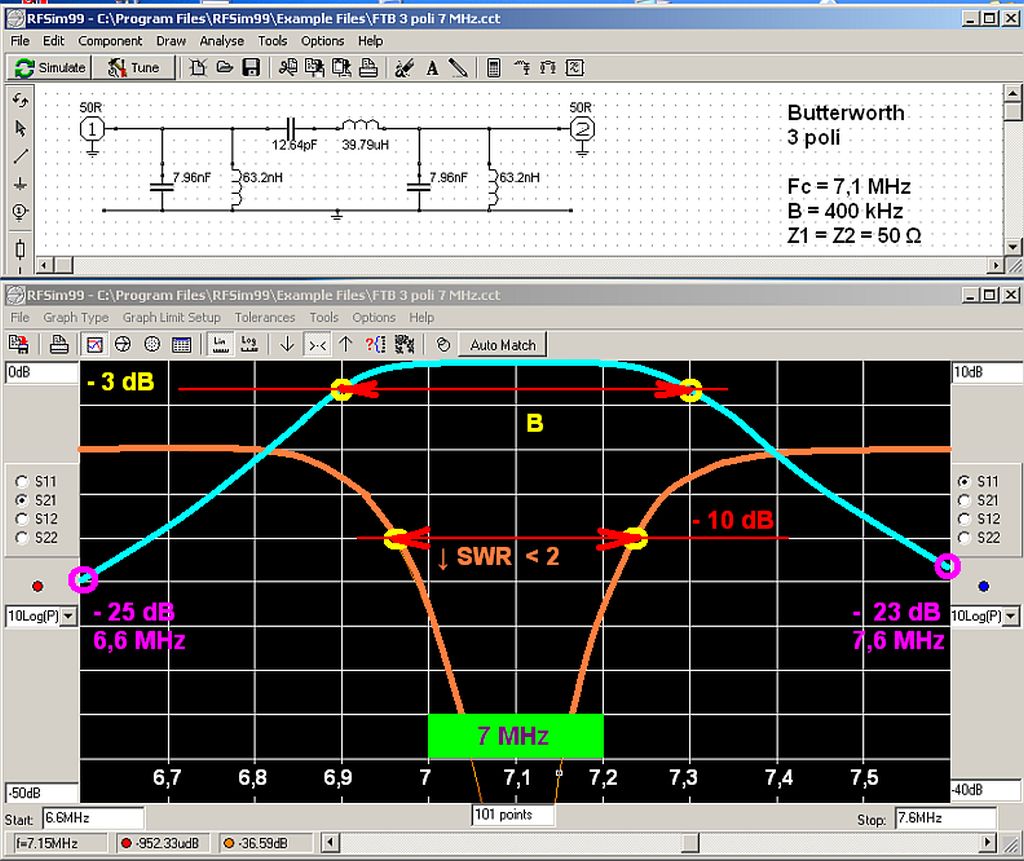Run the Simulate button
Image resolution: width=1024 pixels, height=861 pixels.
[x=50, y=67]
